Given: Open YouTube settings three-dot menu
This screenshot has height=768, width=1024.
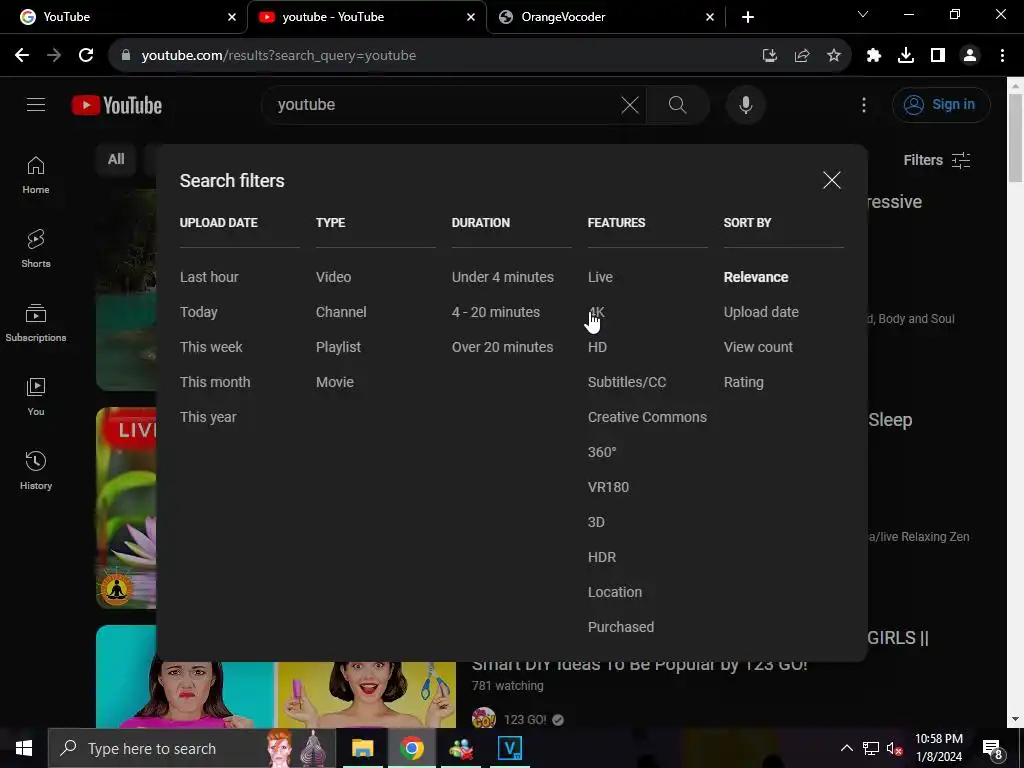Looking at the screenshot, I should click(863, 104).
